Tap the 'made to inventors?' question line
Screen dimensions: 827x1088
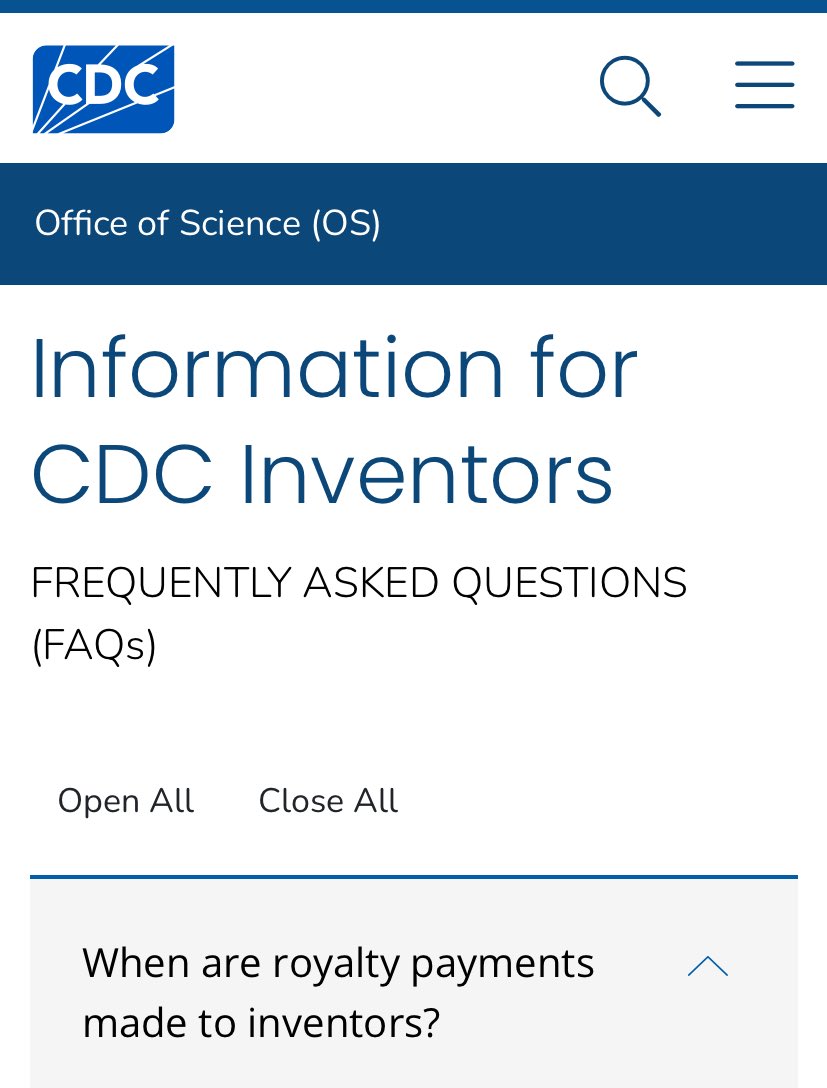261,1024
